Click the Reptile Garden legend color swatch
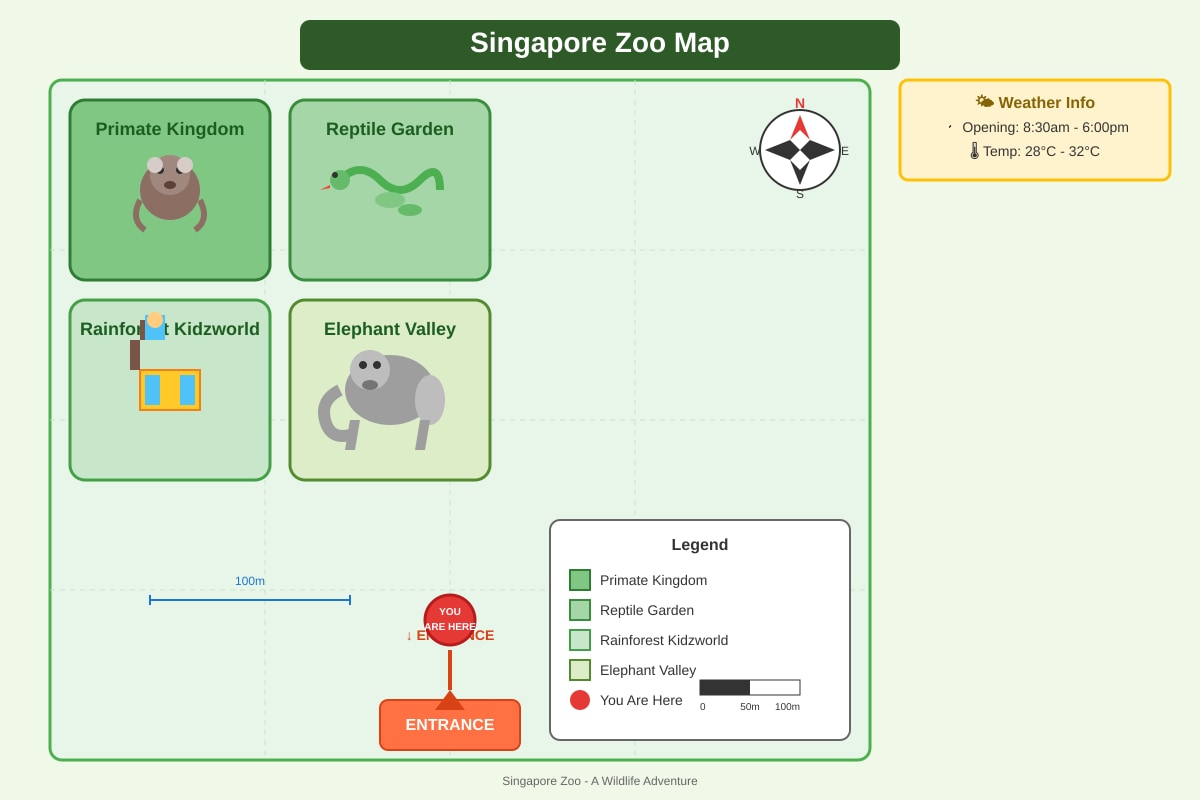The width and height of the screenshot is (1200, 800). 580,610
